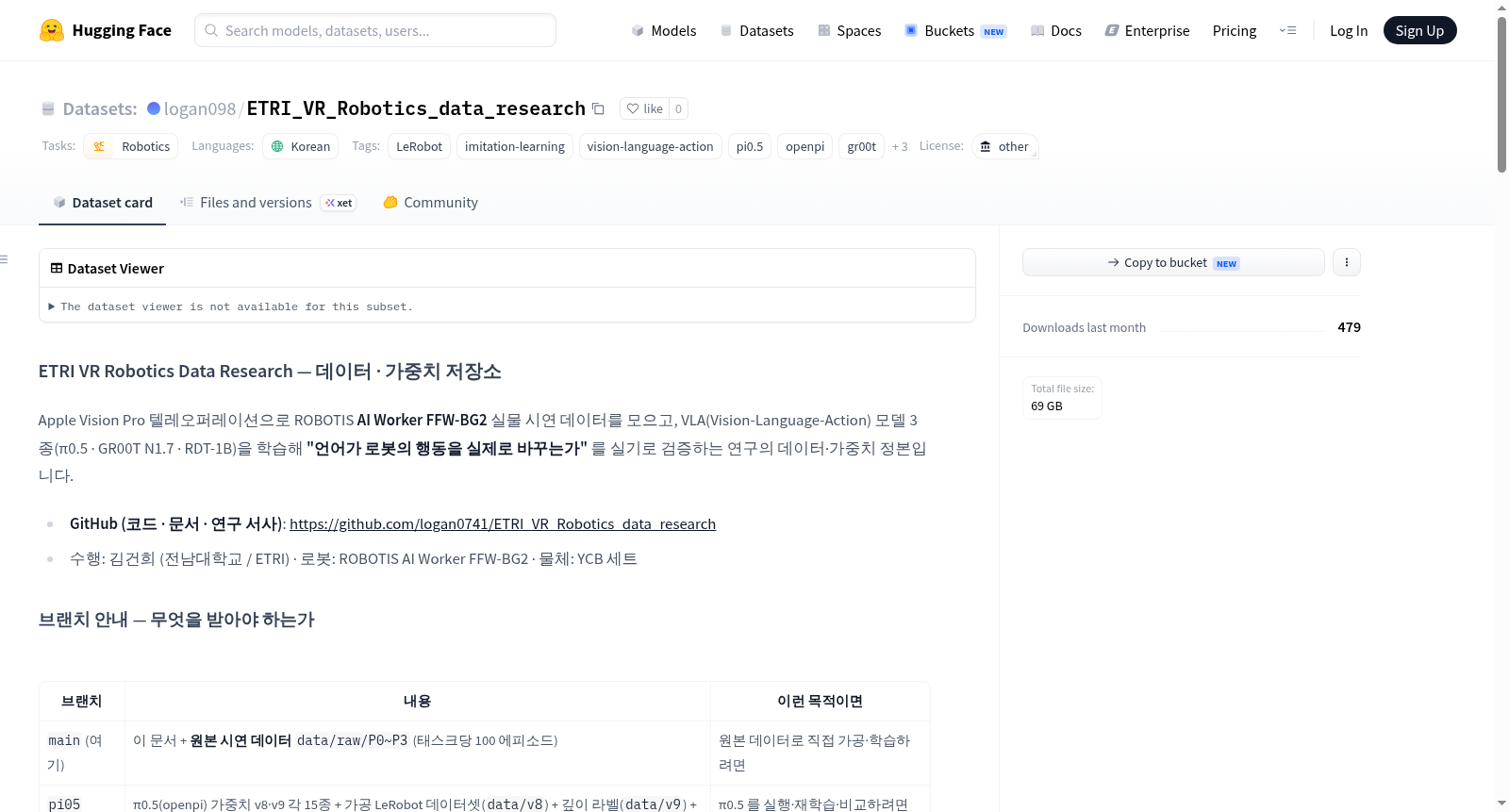Open the Dataset card tab

pos(102,203)
